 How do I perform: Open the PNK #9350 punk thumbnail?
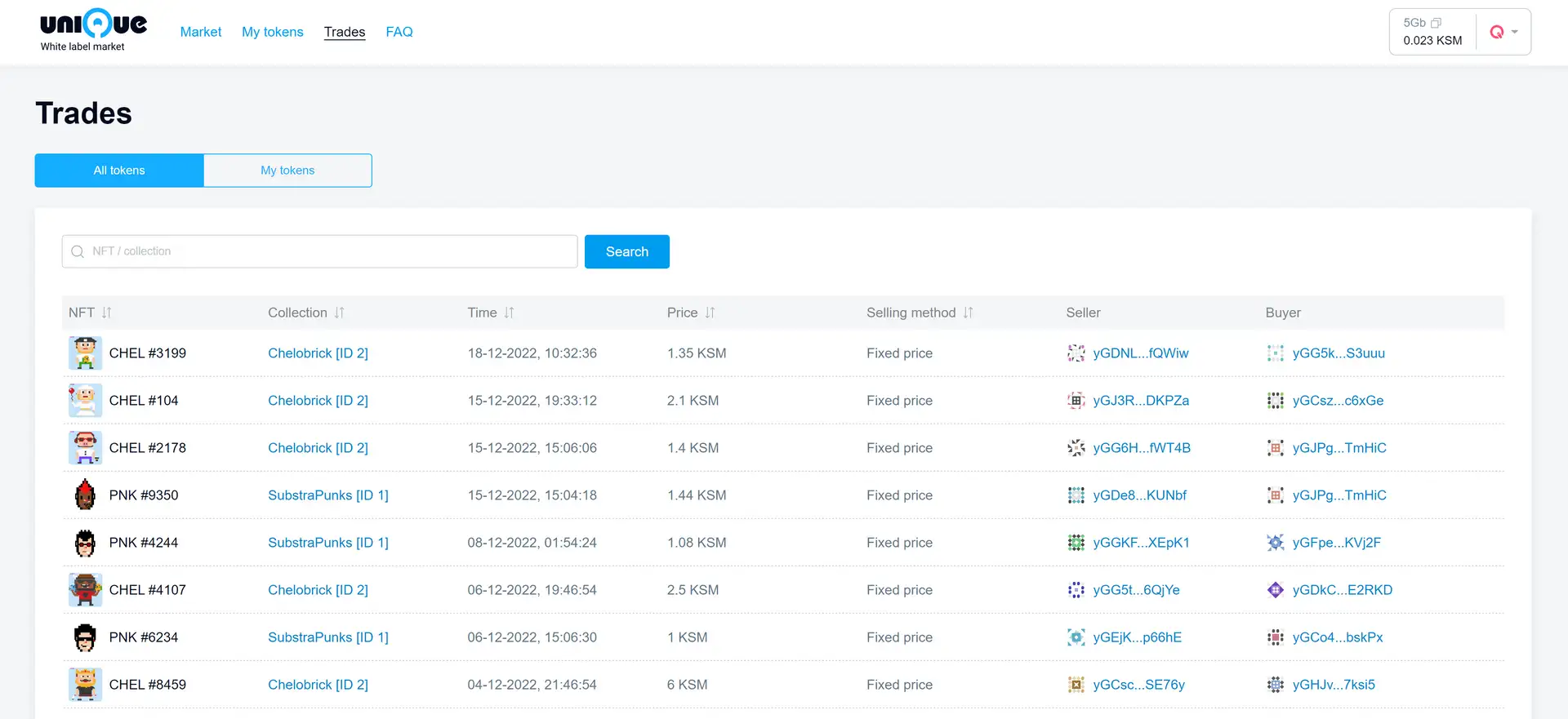click(85, 495)
